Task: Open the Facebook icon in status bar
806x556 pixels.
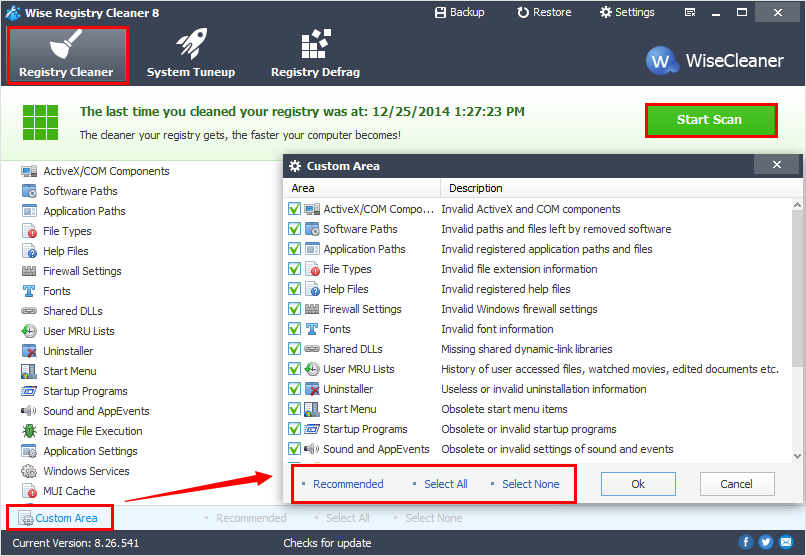Action: [x=746, y=542]
